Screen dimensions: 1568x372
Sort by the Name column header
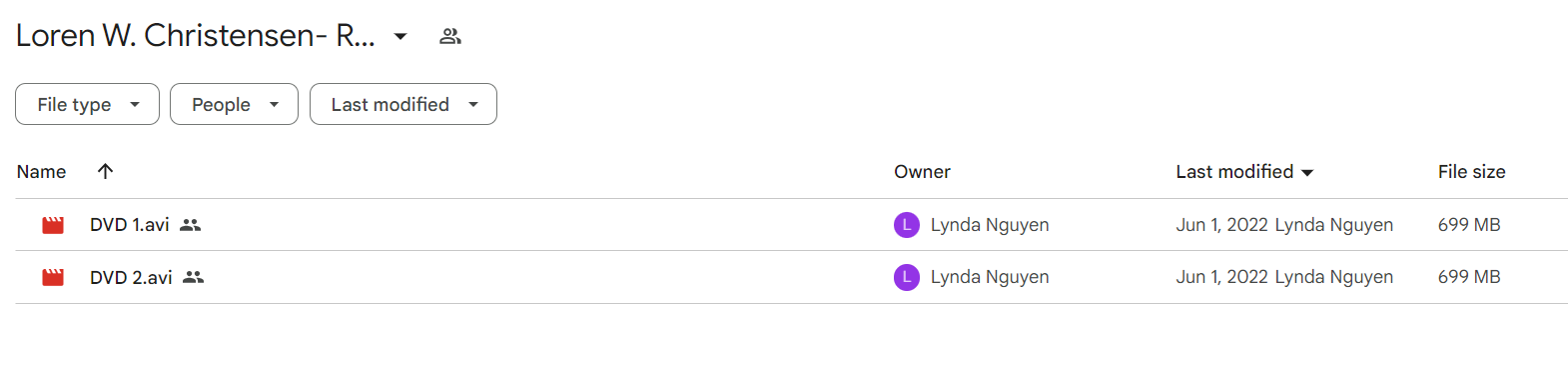41,171
